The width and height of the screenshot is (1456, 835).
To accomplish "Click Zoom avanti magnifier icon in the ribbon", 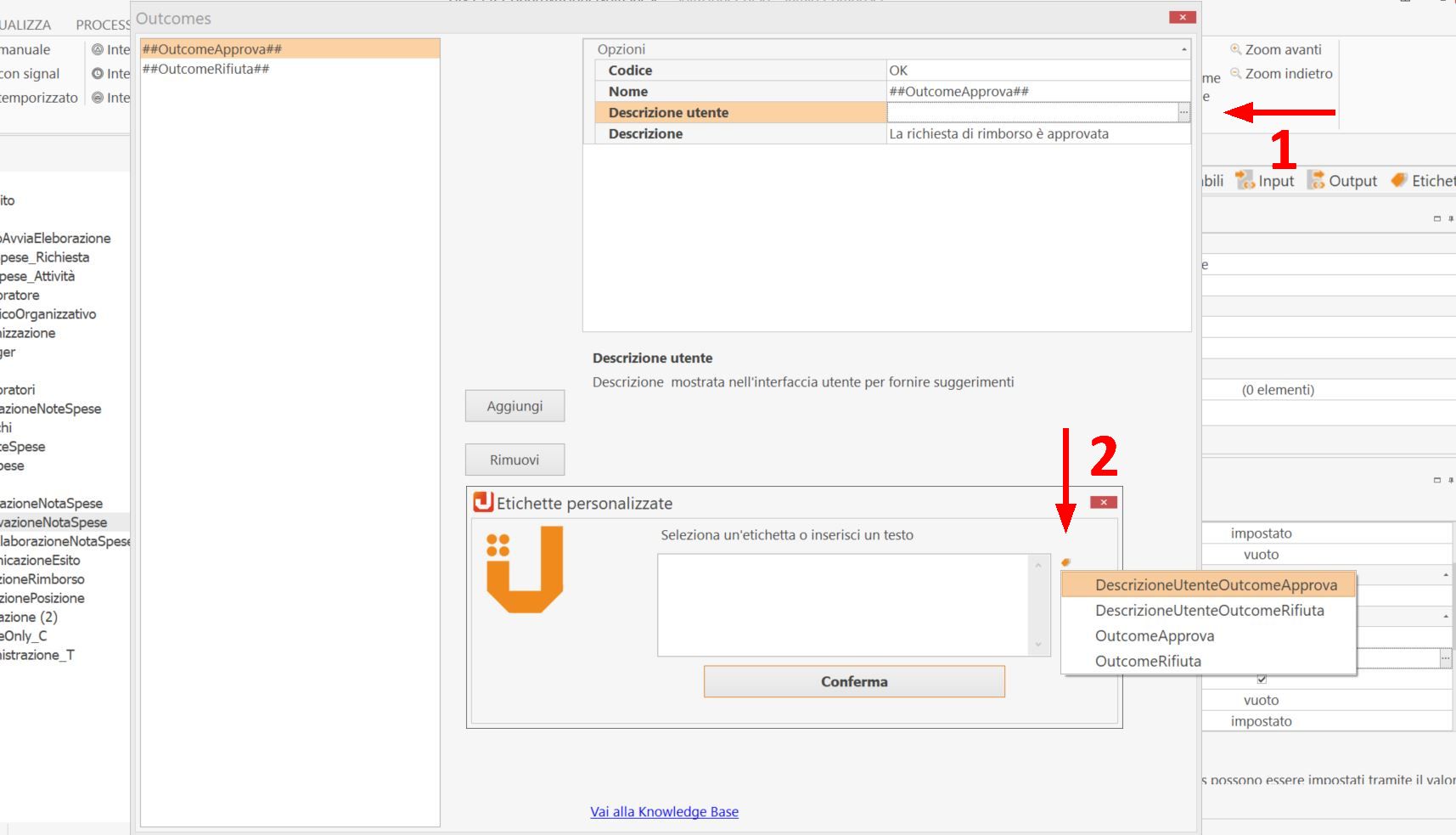I will (1236, 49).
